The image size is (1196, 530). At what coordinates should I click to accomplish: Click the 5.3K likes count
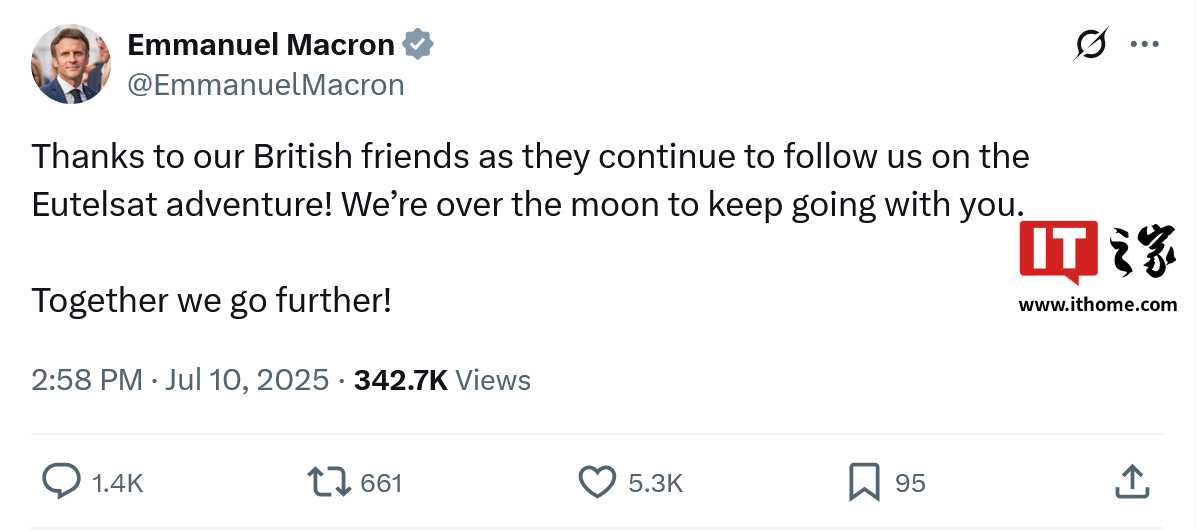[655, 484]
